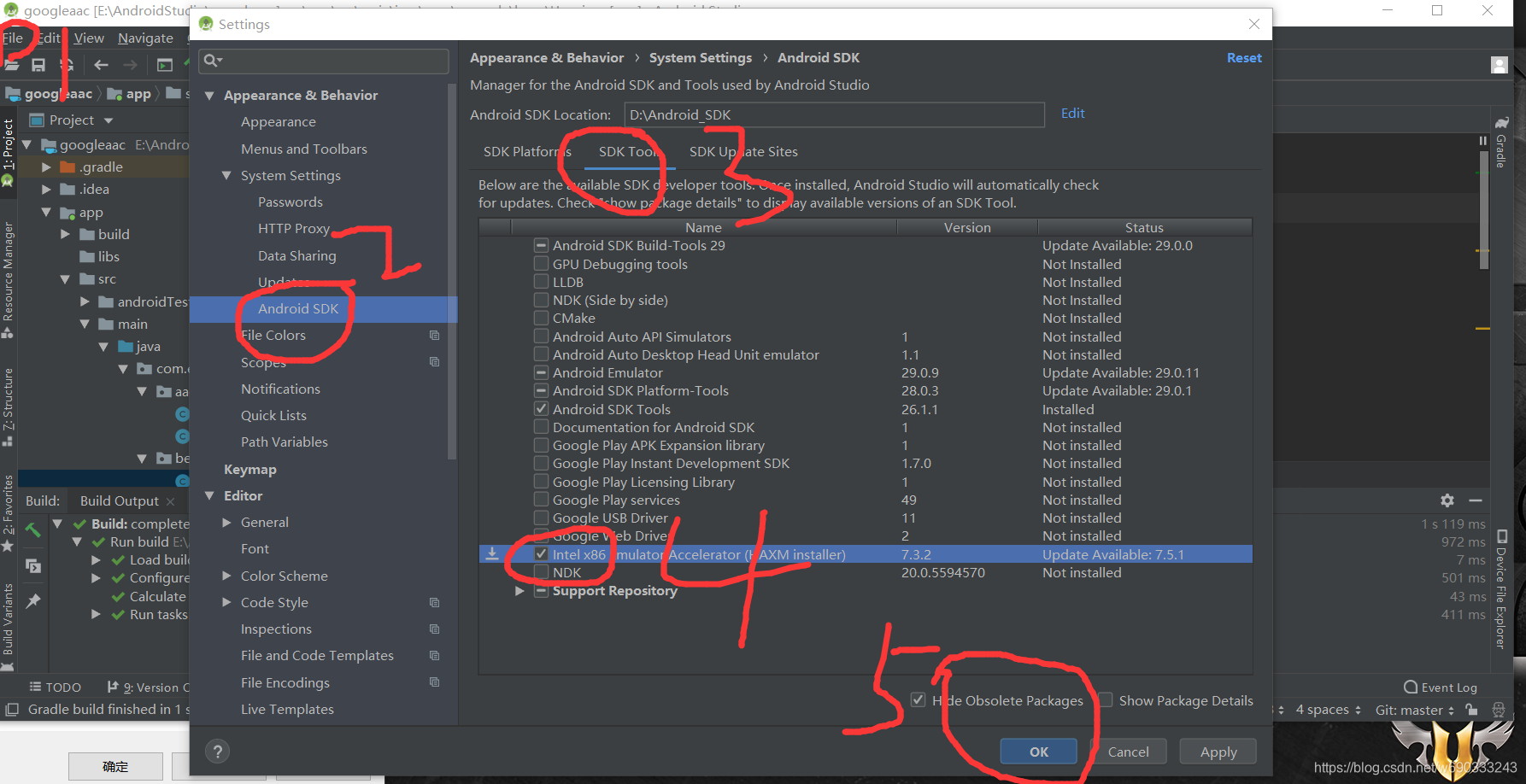Viewport: 1526px width, 784px height.
Task: Toggle Intel x86 Emulator Accelerator checkbox
Action: click(x=541, y=554)
